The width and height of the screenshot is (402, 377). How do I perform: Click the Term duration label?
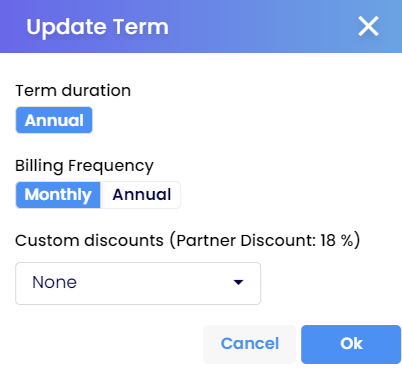pyautogui.click(x=73, y=91)
